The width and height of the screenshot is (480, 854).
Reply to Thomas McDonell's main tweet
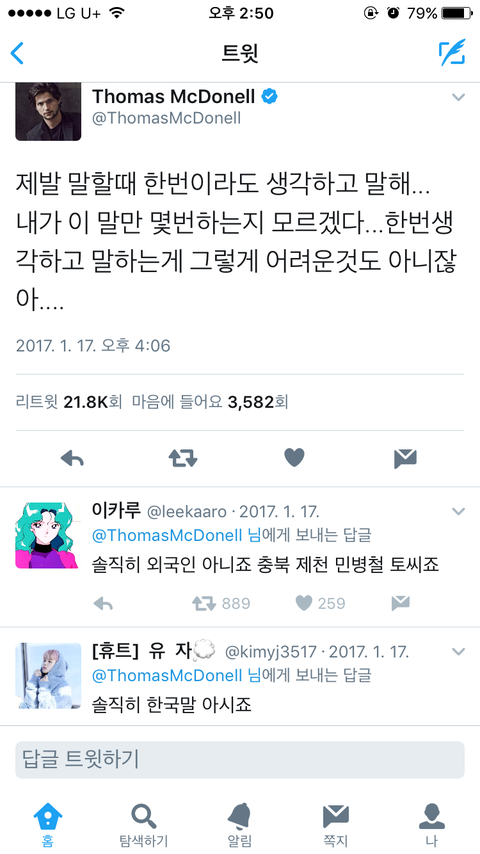pos(72,459)
